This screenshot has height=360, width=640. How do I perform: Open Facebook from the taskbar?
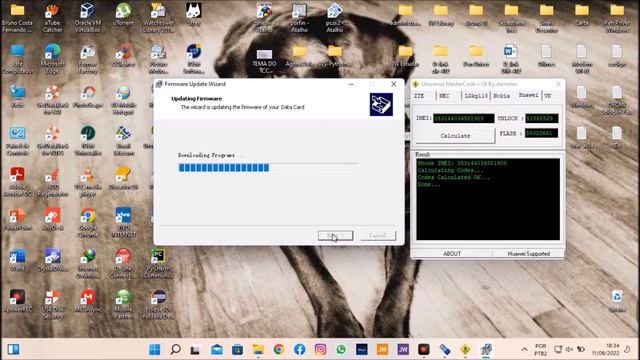point(300,349)
